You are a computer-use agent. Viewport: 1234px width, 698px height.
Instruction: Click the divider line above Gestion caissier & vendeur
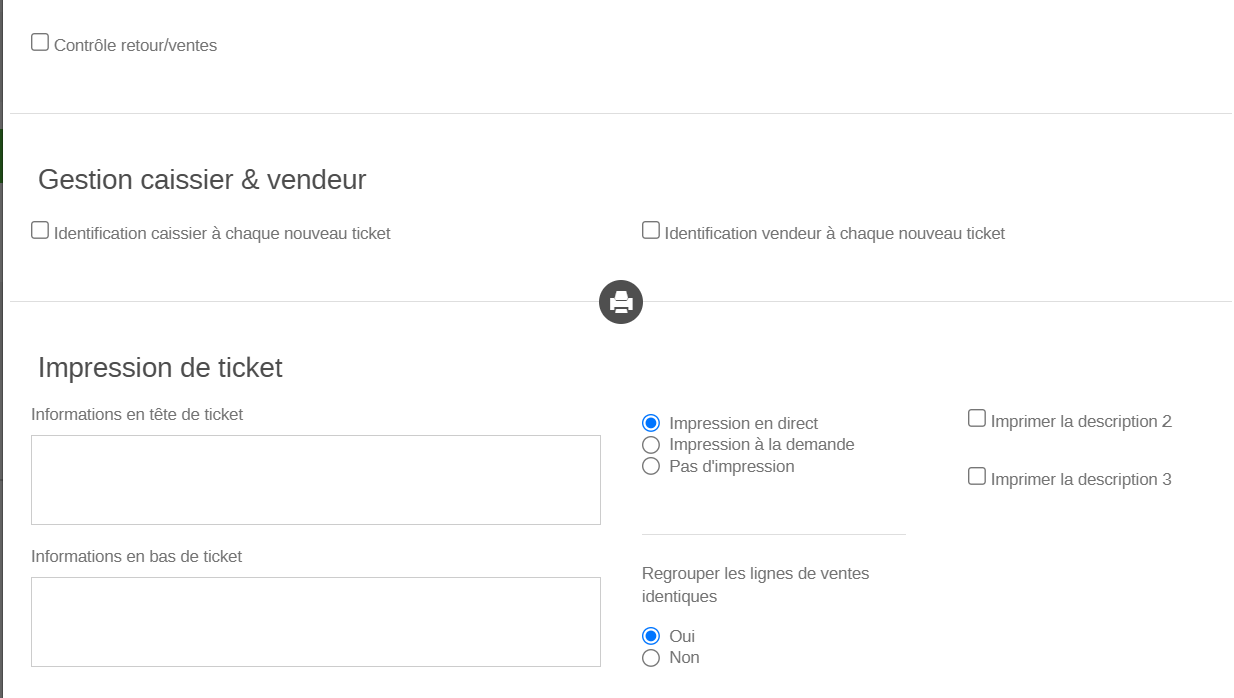(x=620, y=114)
